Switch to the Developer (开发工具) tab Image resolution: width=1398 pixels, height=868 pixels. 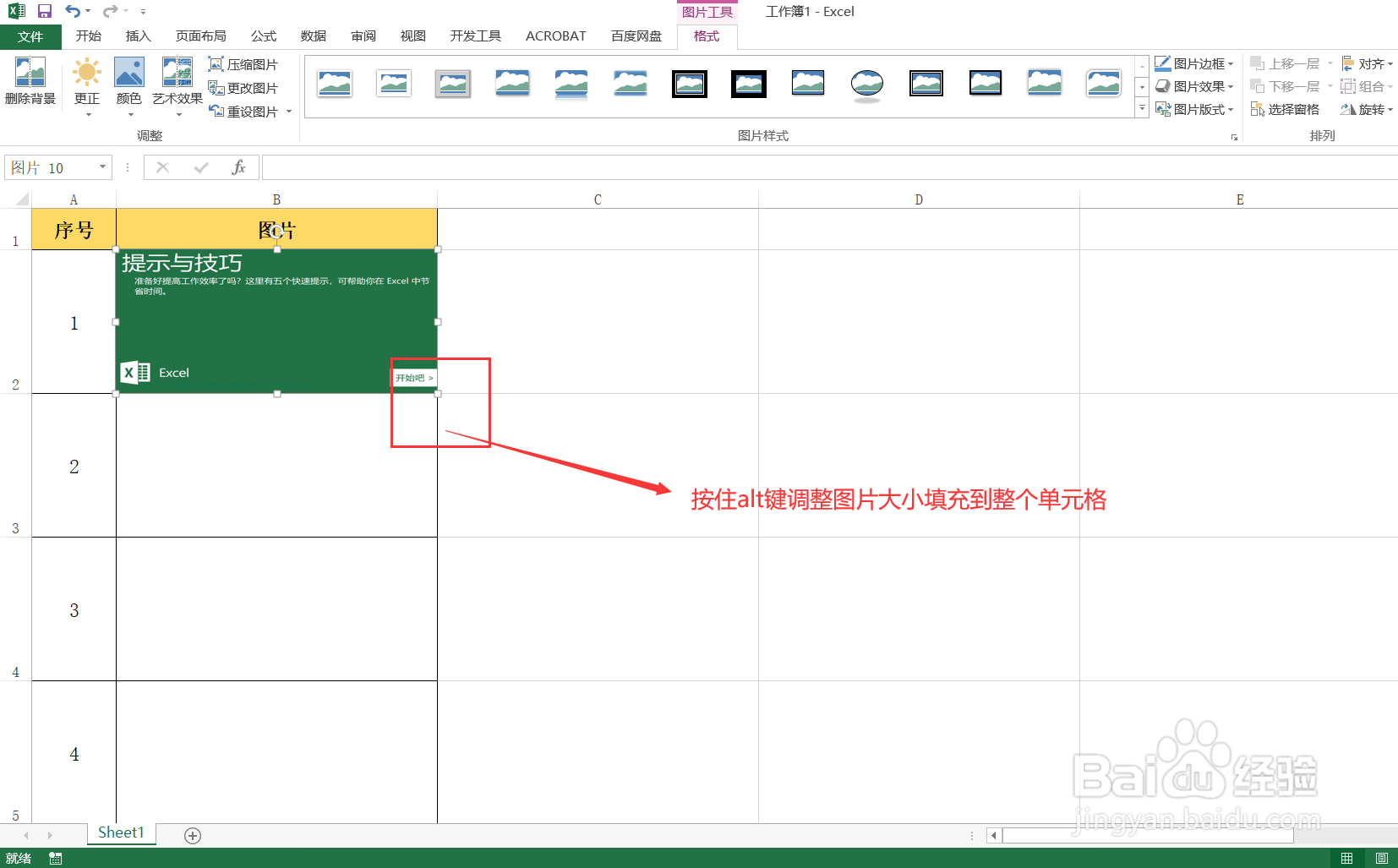(x=476, y=36)
